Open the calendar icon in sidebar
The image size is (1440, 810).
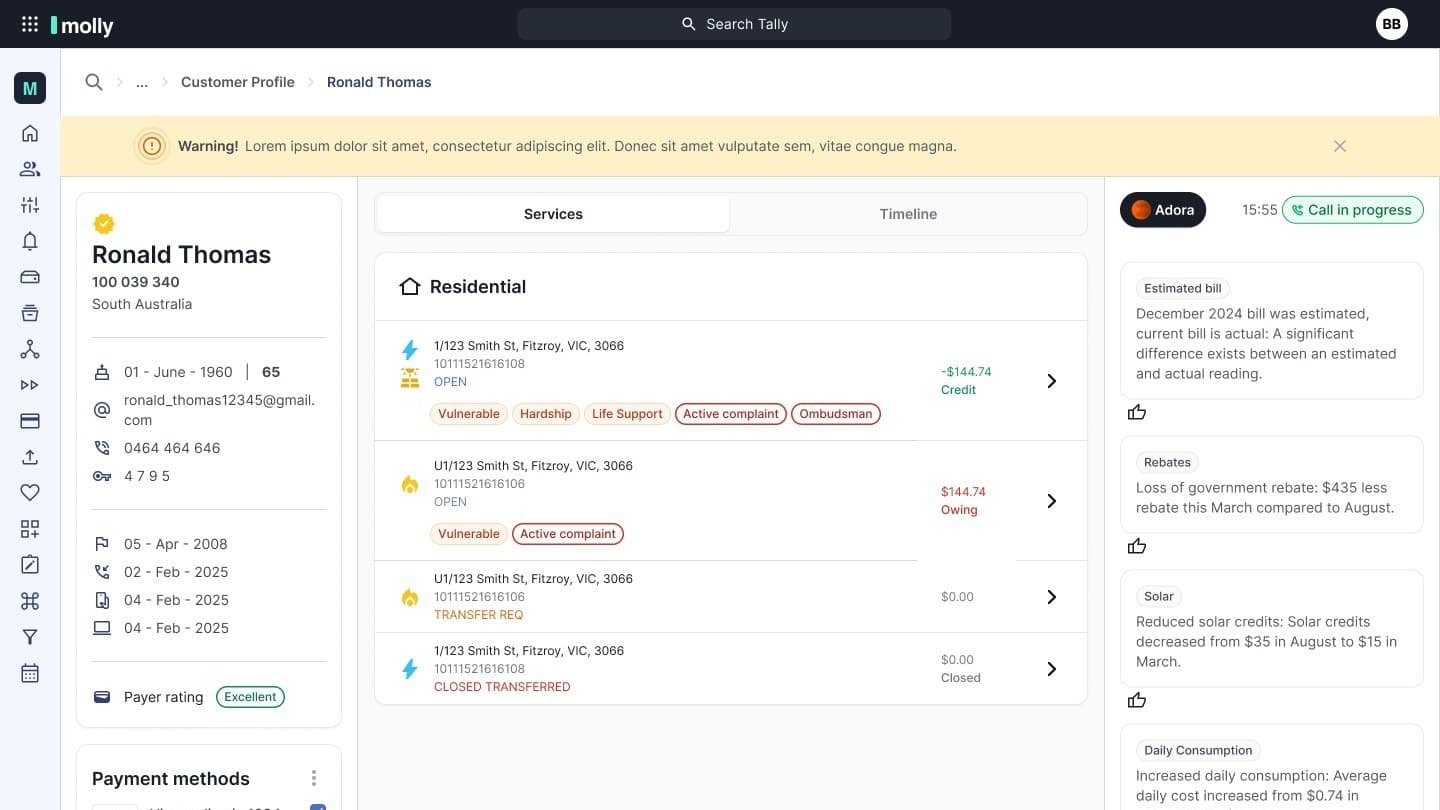click(x=30, y=673)
